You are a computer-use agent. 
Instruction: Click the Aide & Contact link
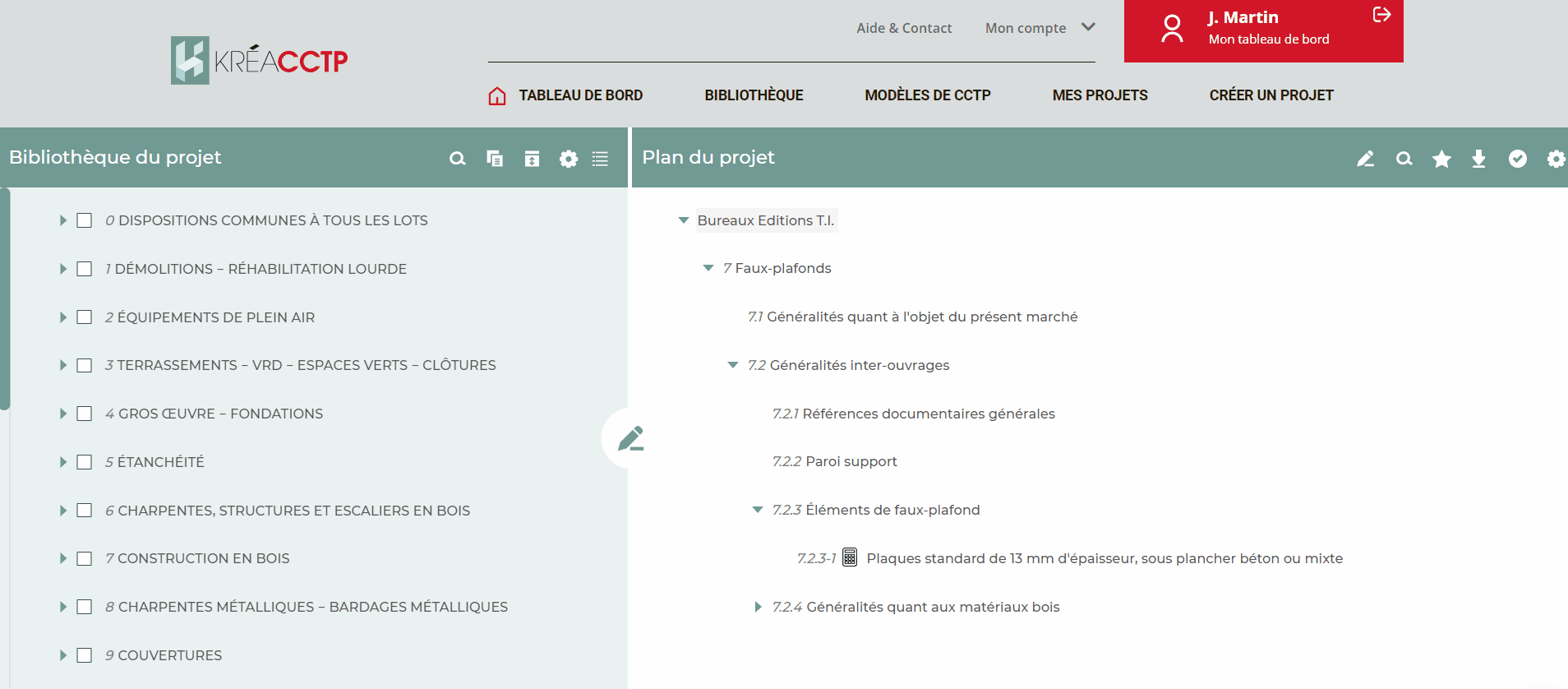point(904,28)
